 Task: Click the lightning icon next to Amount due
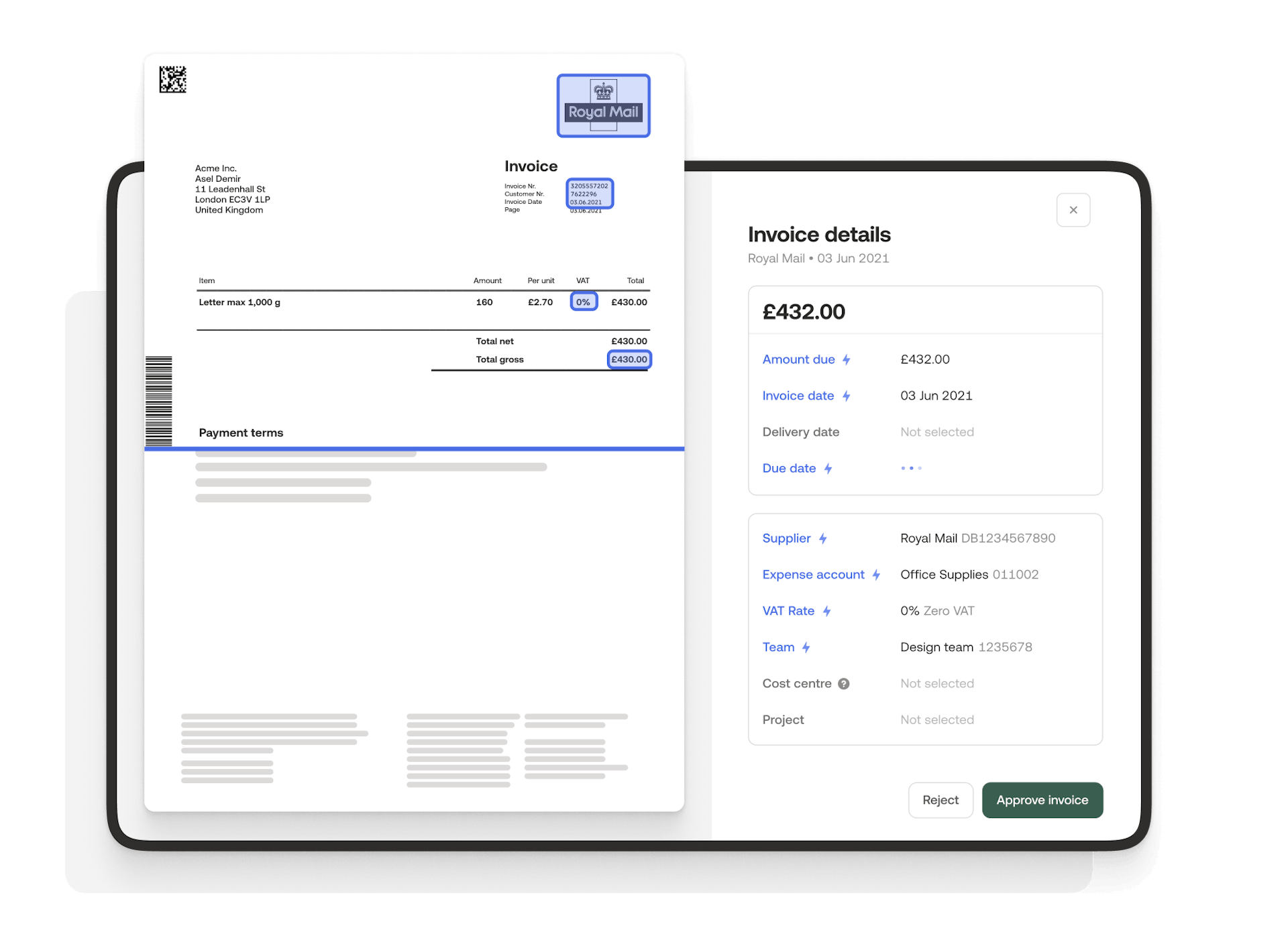(x=848, y=359)
